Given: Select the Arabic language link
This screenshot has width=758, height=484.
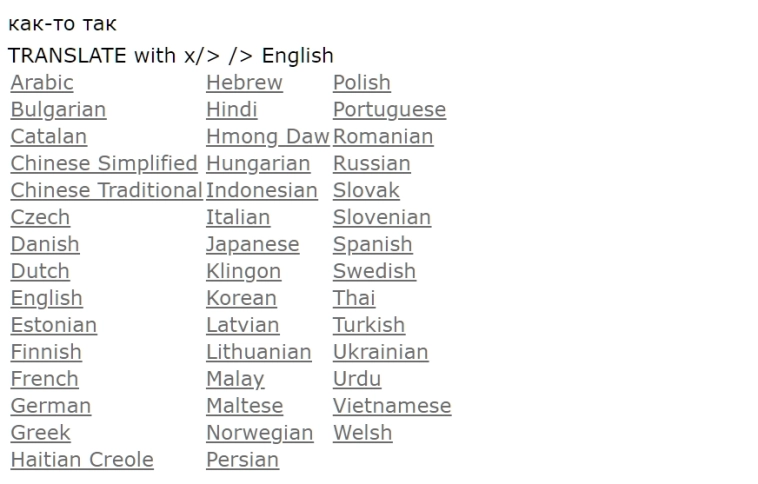Looking at the screenshot, I should 42,83.
